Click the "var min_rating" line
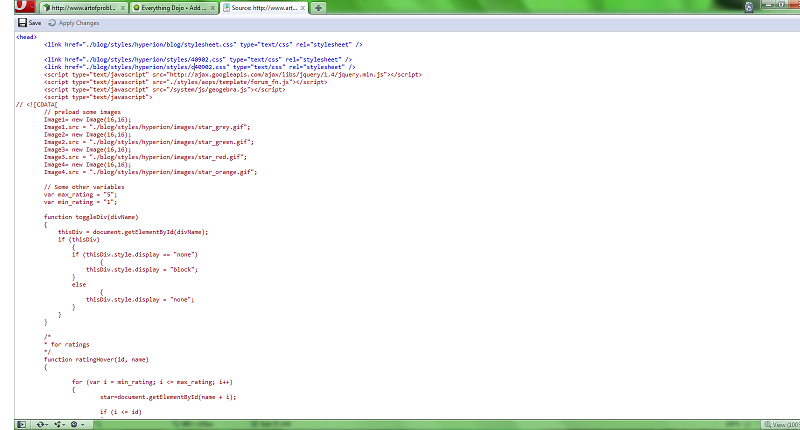This screenshot has width=800, height=430. pos(81,202)
